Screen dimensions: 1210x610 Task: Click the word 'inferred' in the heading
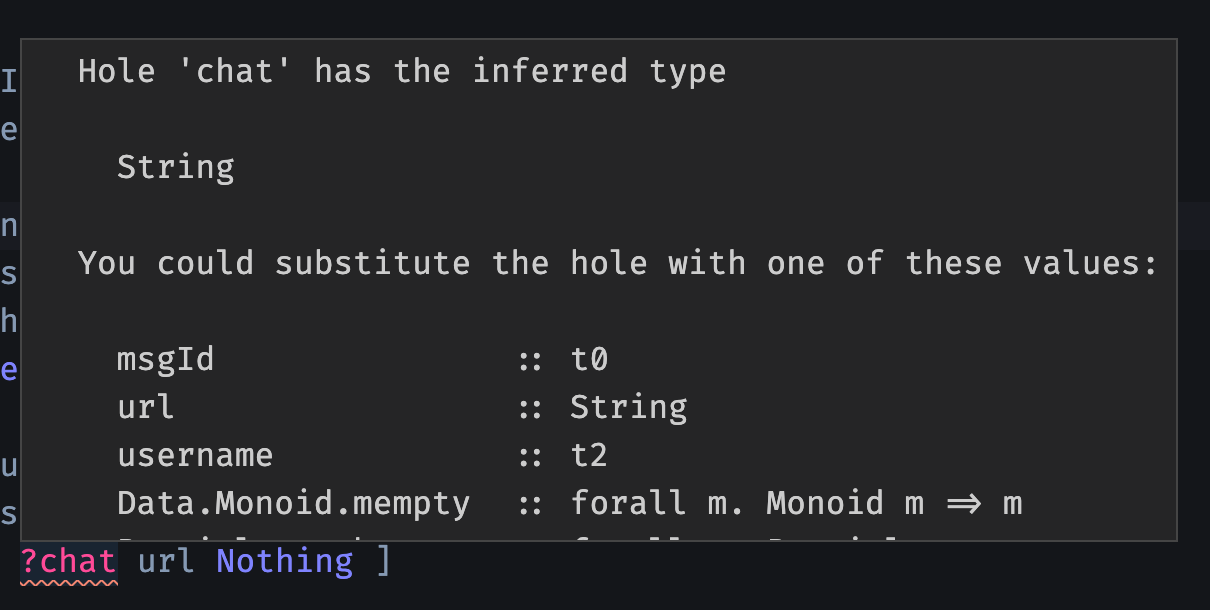pyautogui.click(x=550, y=71)
